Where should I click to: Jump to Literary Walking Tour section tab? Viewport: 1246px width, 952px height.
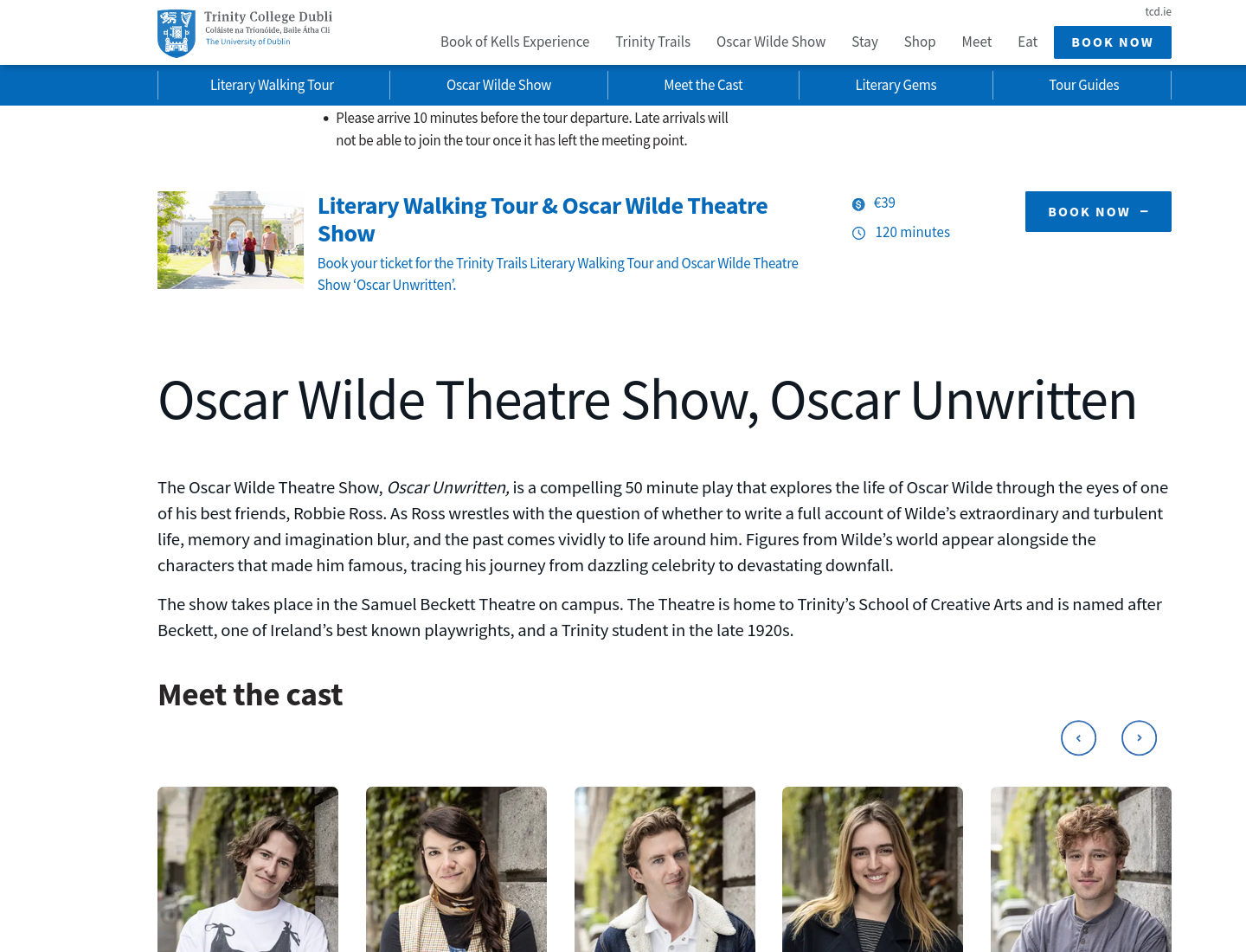click(x=272, y=85)
